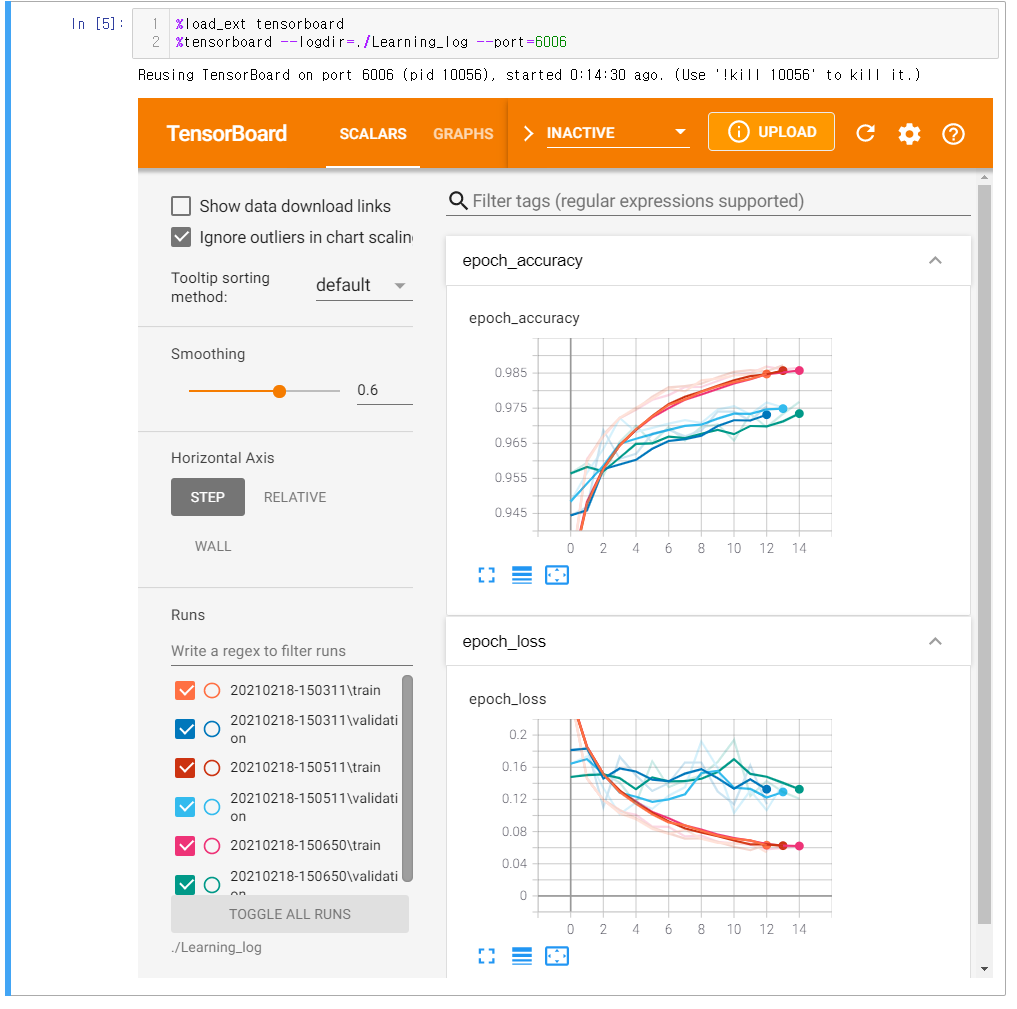Set horizontal axis to RELATIVE
1017x1009 pixels.
tap(294, 497)
